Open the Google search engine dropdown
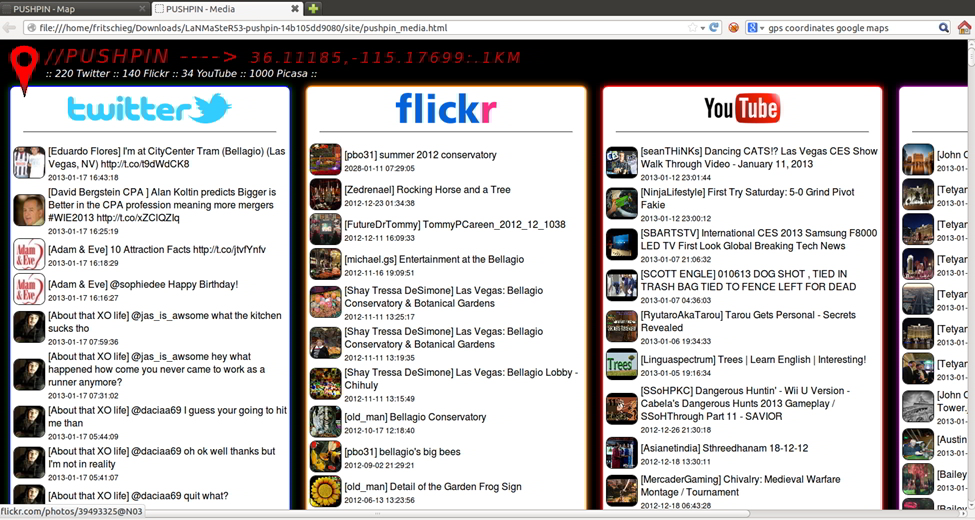The height and width of the screenshot is (520, 975). pos(755,27)
